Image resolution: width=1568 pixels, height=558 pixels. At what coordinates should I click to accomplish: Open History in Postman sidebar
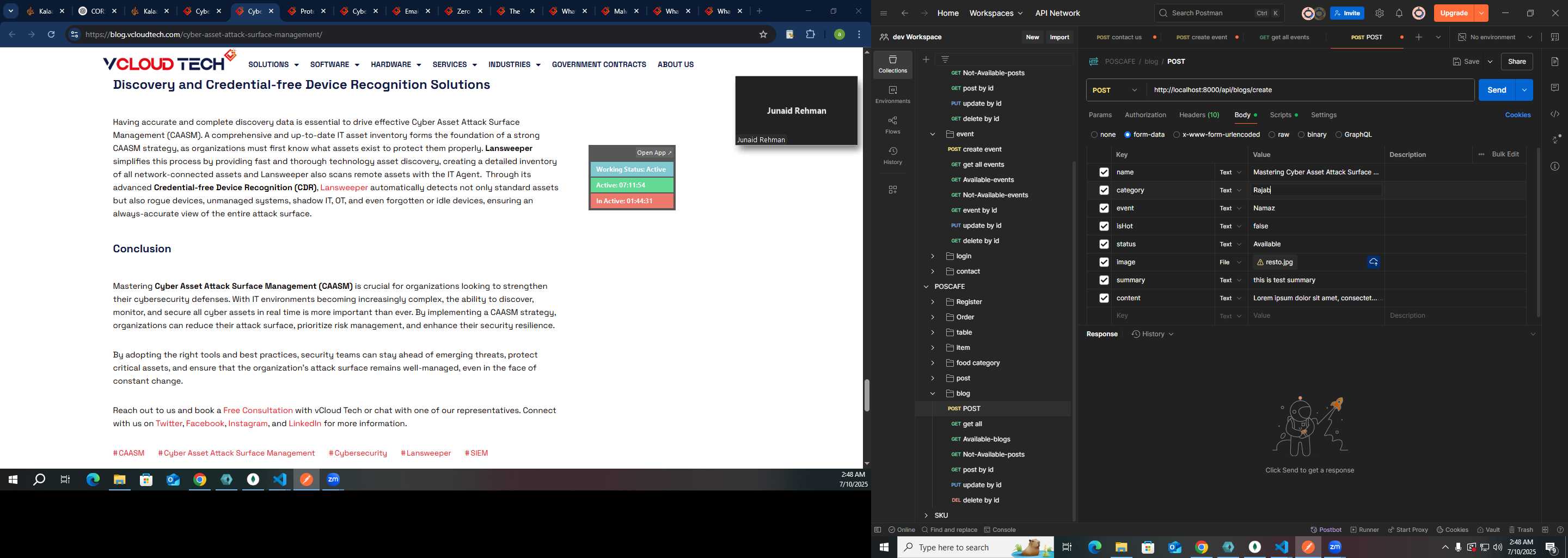click(x=892, y=156)
